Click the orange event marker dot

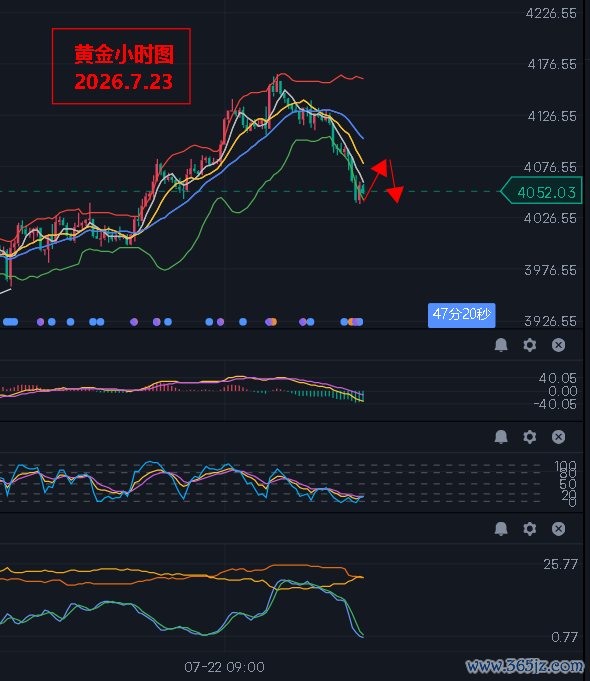tap(273, 322)
